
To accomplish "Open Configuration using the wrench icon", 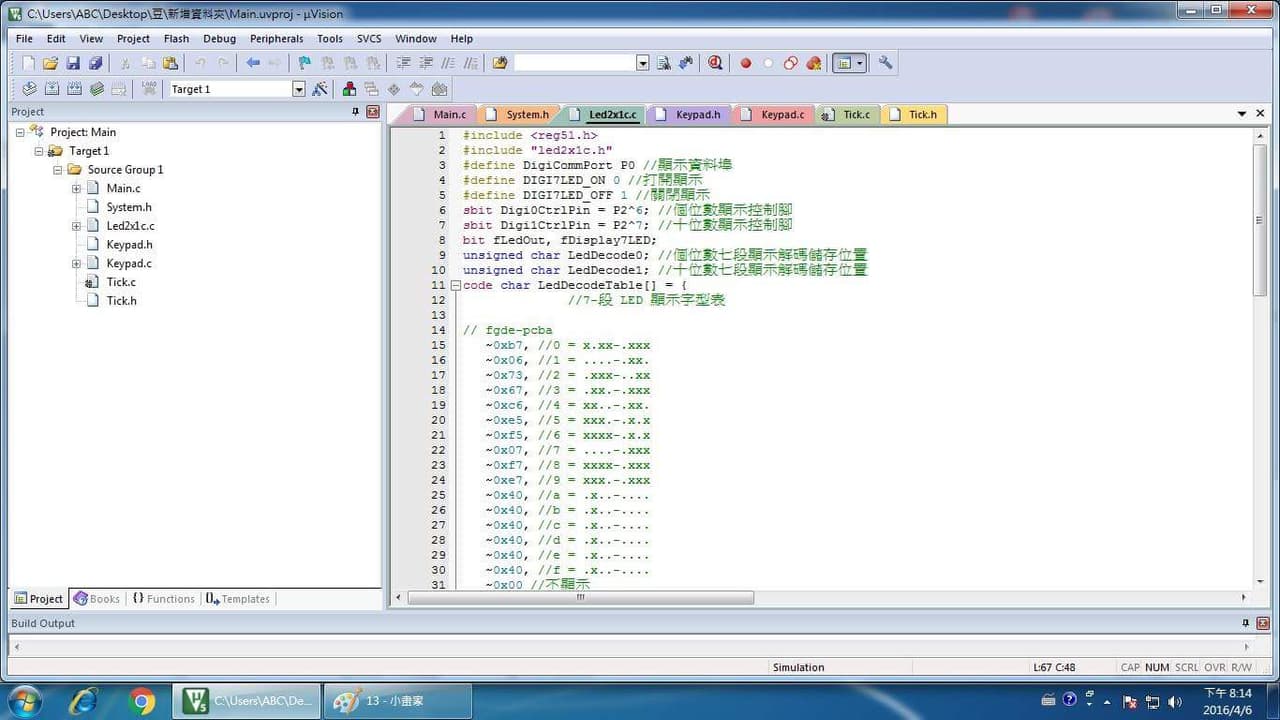I will [885, 63].
